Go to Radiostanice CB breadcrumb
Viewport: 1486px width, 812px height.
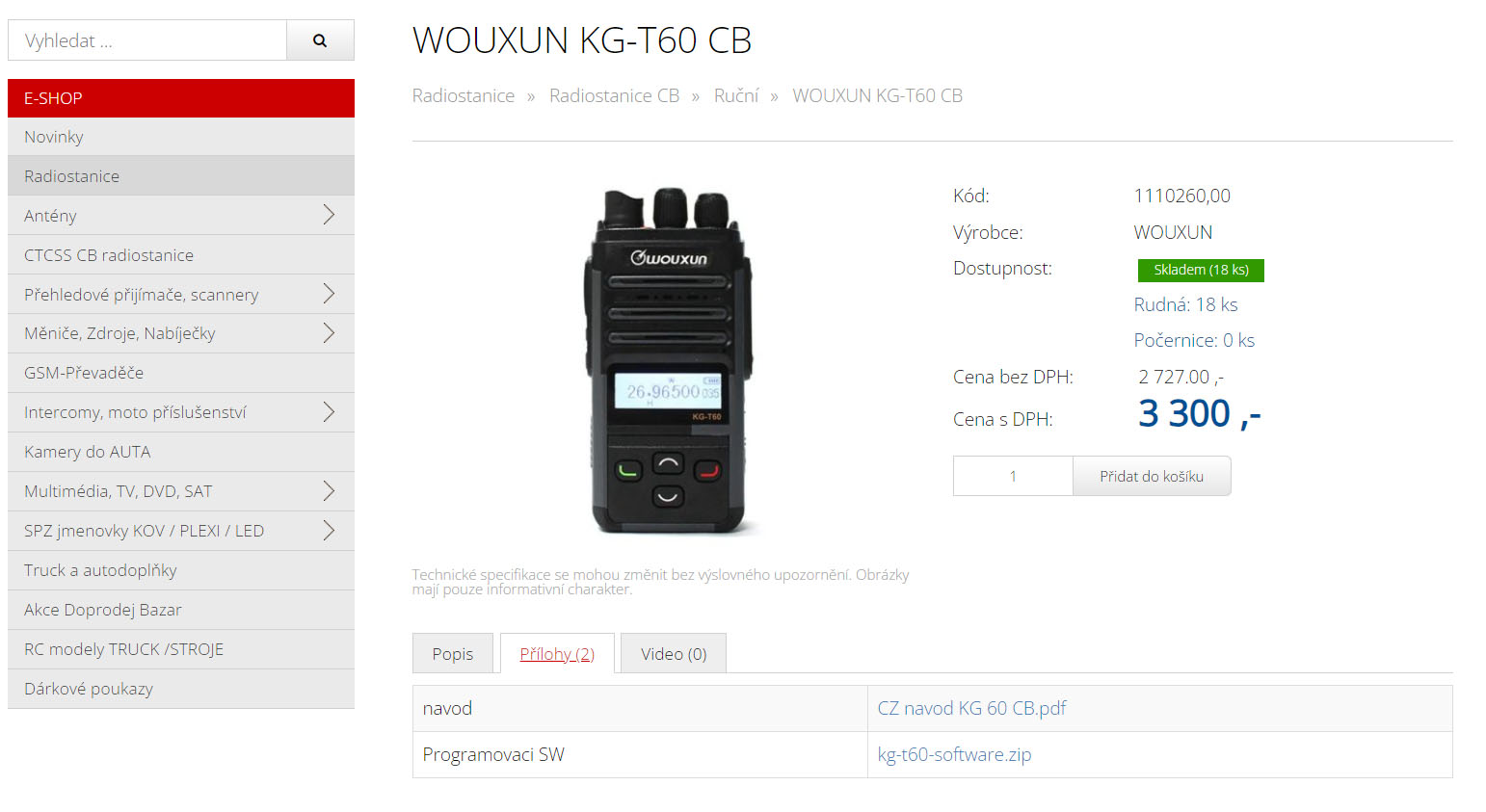pos(614,95)
